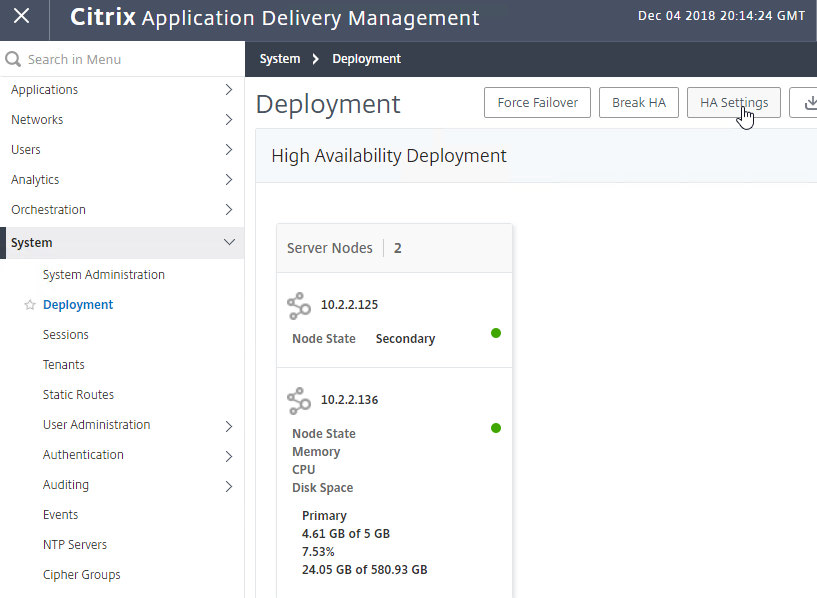Expand the Authentication submenu

point(229,456)
